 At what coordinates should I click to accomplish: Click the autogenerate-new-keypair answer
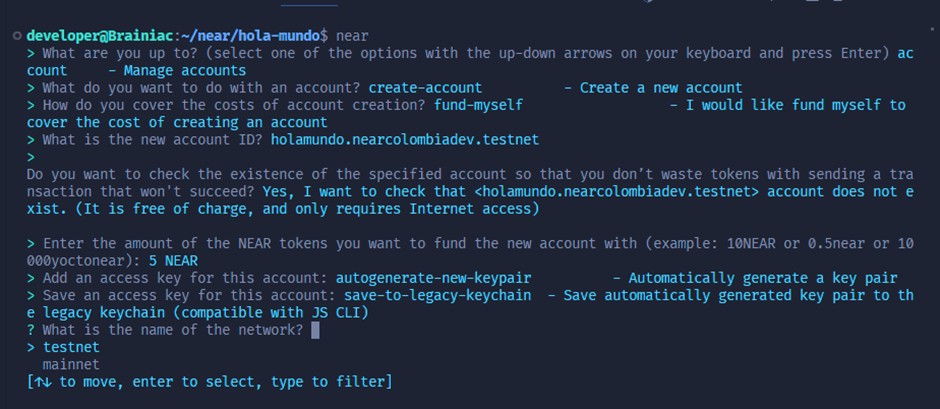pyautogui.click(x=433, y=278)
